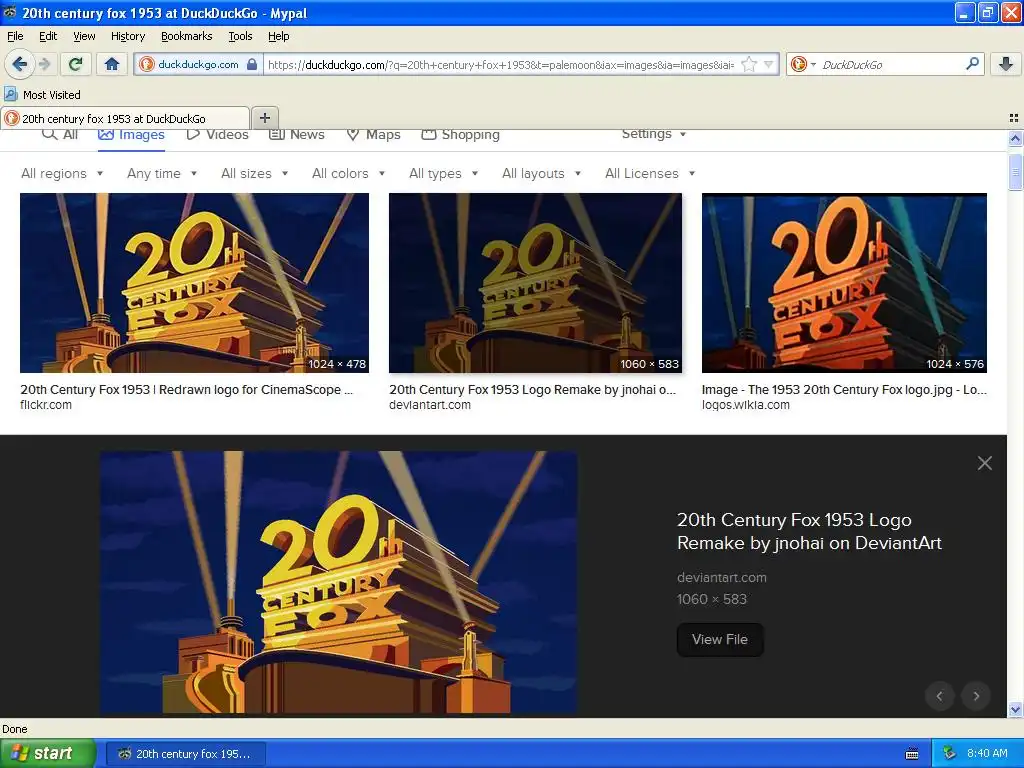
Task: Click the page scrollbar down arrow
Action: 1015,710
